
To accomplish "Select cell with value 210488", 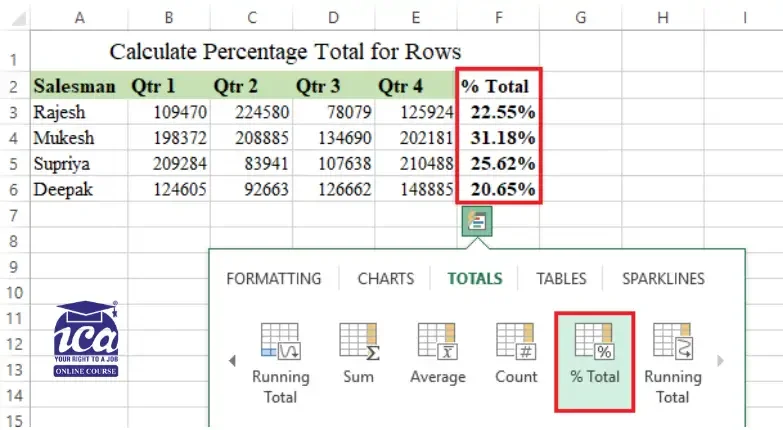I will (x=415, y=164).
